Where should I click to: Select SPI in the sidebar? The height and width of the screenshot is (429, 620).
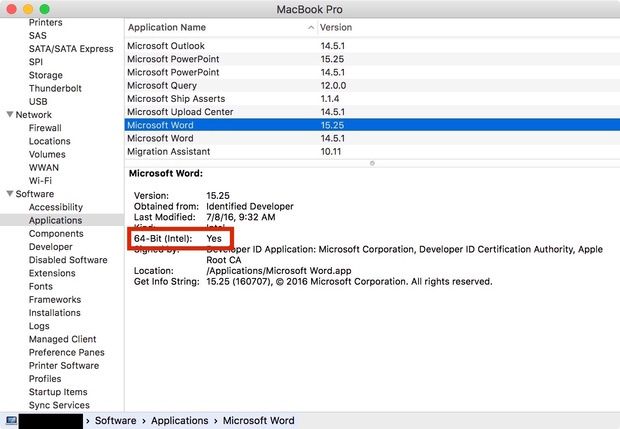[x=36, y=62]
